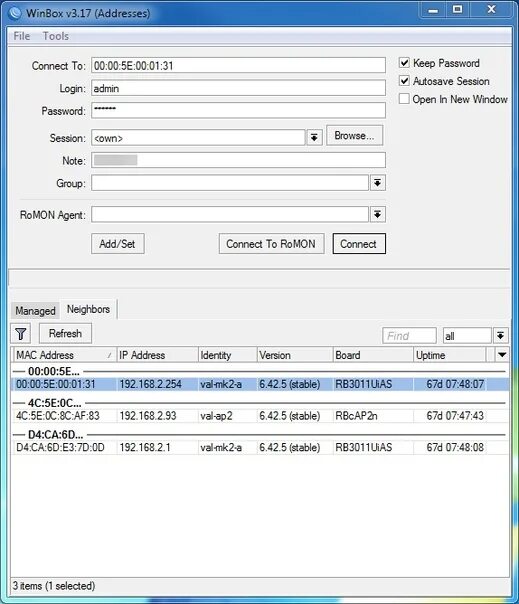Sort by MAC Address column header

(64, 355)
